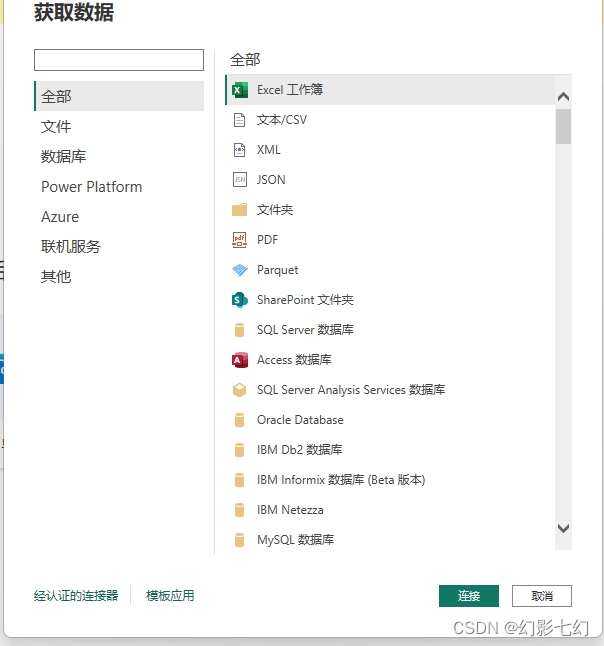Click the Text/CSV file icon
The image size is (604, 646).
pos(239,120)
